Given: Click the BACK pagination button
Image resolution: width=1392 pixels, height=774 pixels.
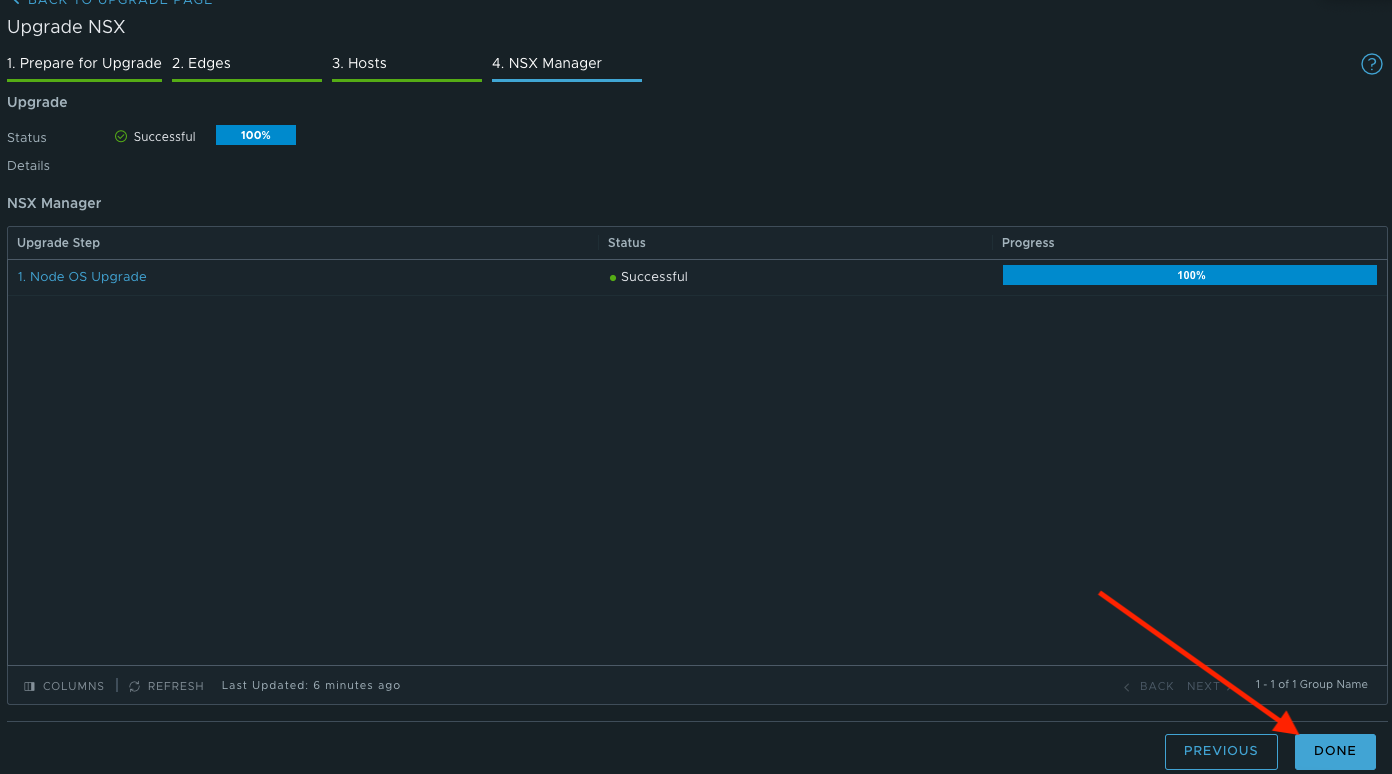Looking at the screenshot, I should click(x=1149, y=686).
